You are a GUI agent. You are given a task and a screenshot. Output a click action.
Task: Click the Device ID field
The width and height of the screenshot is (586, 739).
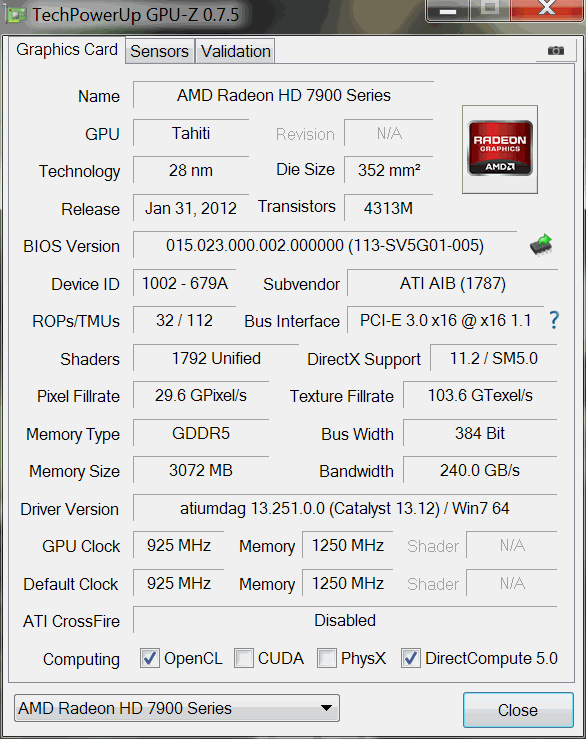184,283
